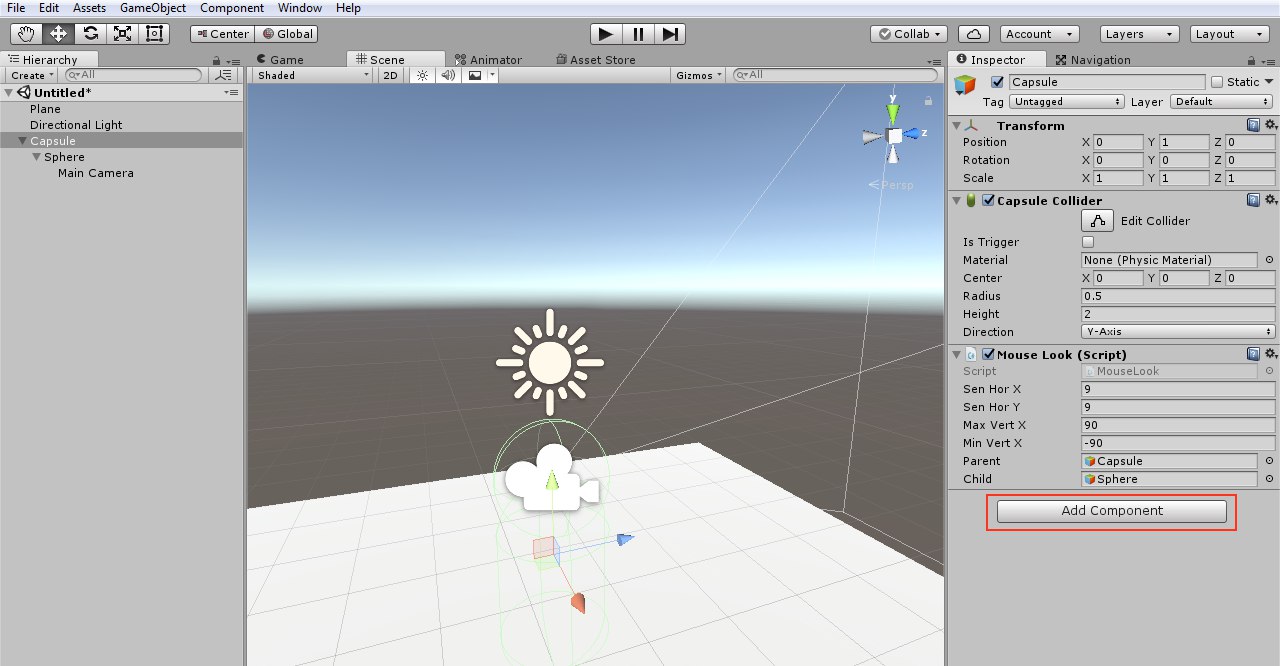This screenshot has width=1280, height=666.
Task: Open the GameObject menu
Action: point(153,7)
